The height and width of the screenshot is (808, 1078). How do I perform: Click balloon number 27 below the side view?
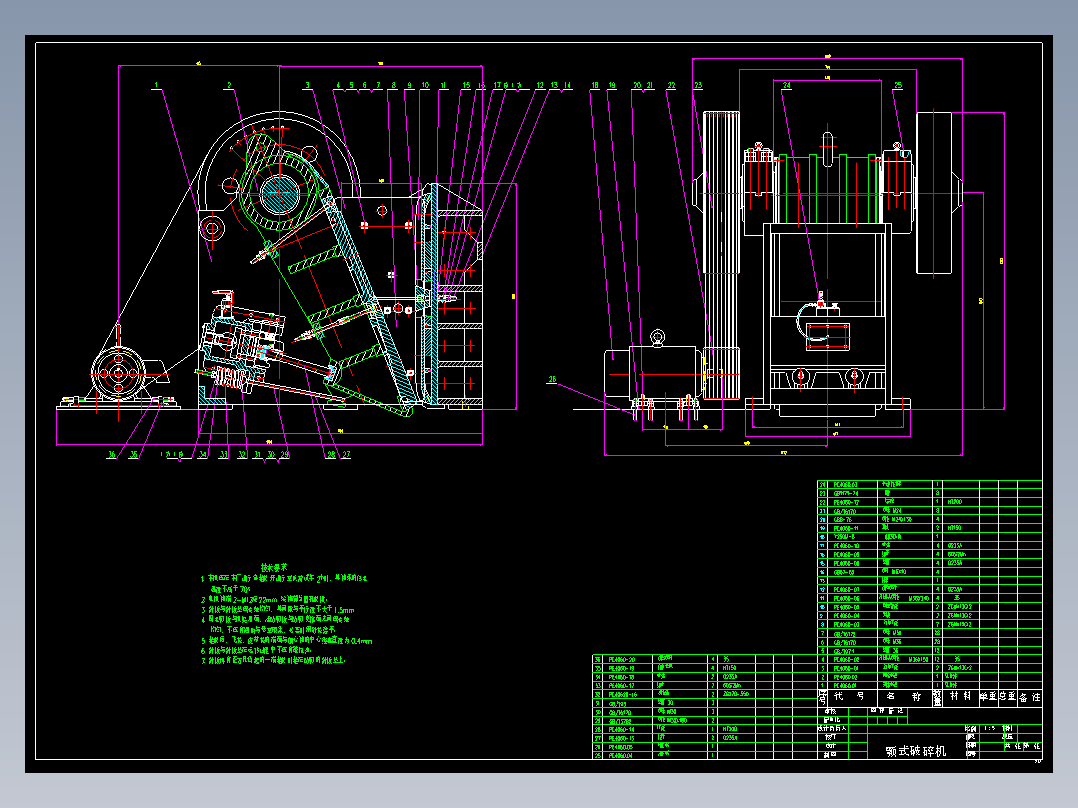coord(346,454)
